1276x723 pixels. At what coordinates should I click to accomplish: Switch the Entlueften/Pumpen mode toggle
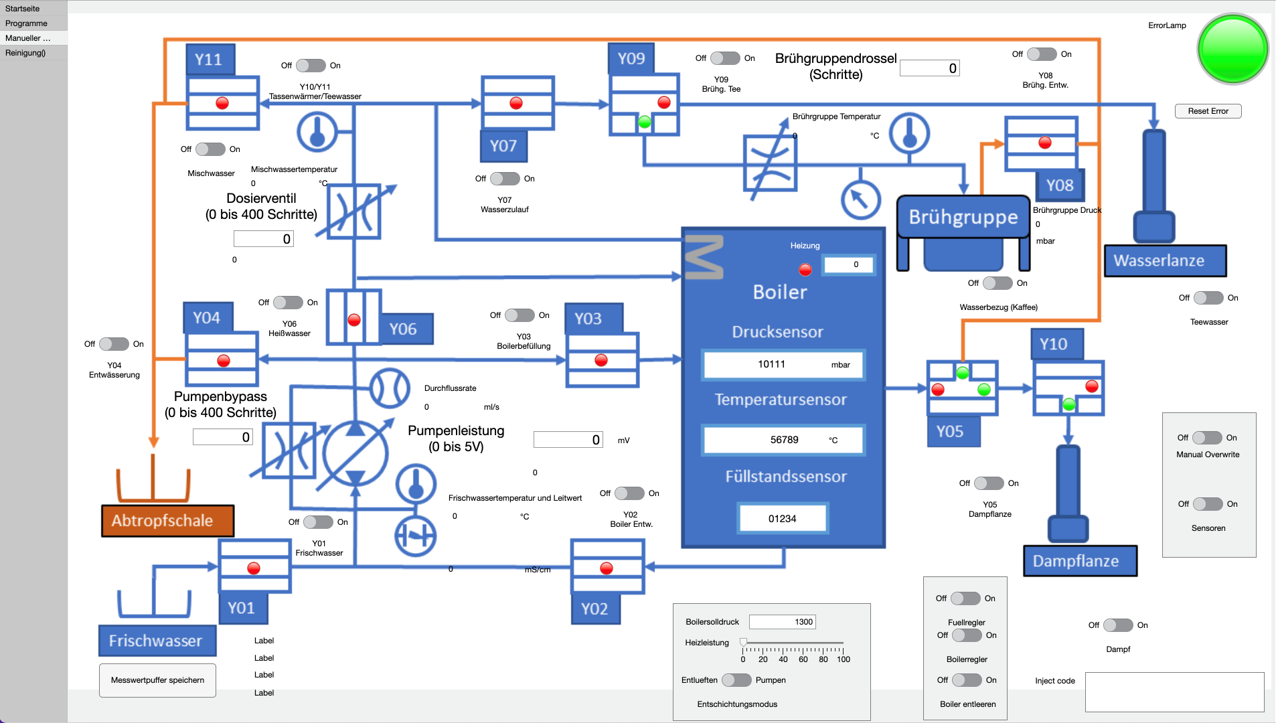[x=736, y=680]
